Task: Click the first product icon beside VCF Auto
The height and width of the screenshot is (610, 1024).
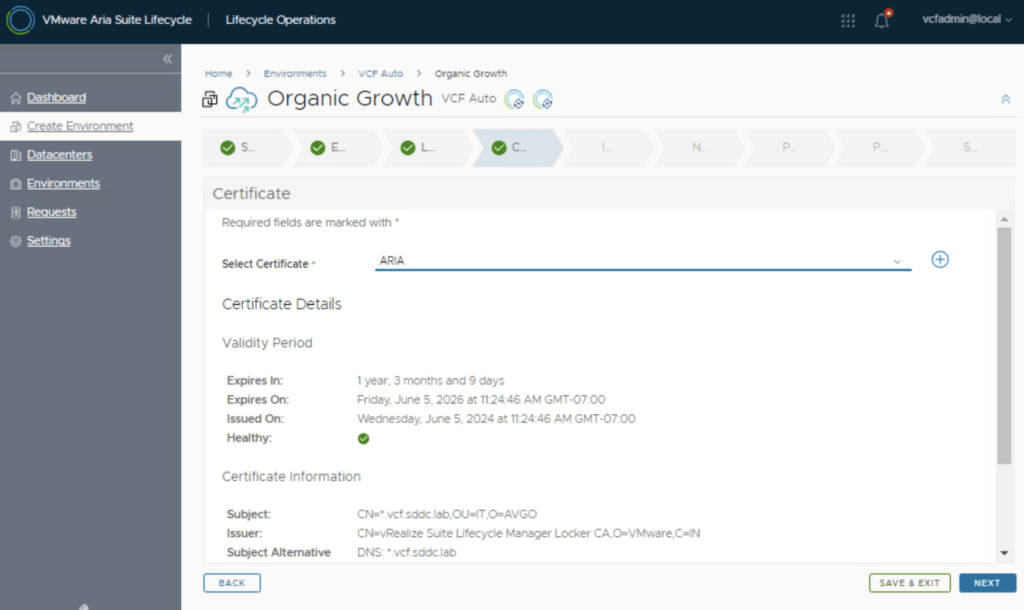Action: pos(514,99)
